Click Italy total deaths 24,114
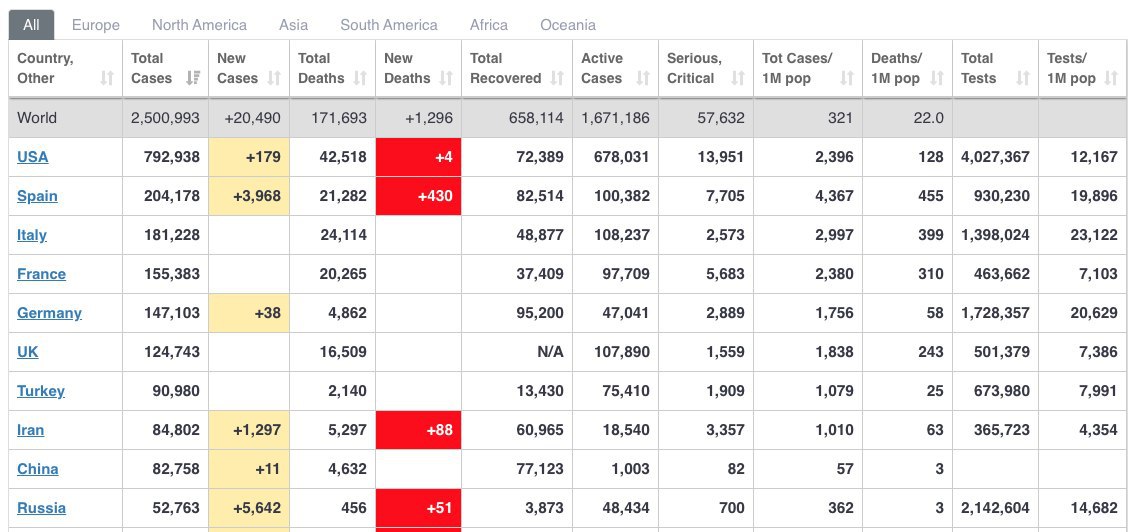 343,235
